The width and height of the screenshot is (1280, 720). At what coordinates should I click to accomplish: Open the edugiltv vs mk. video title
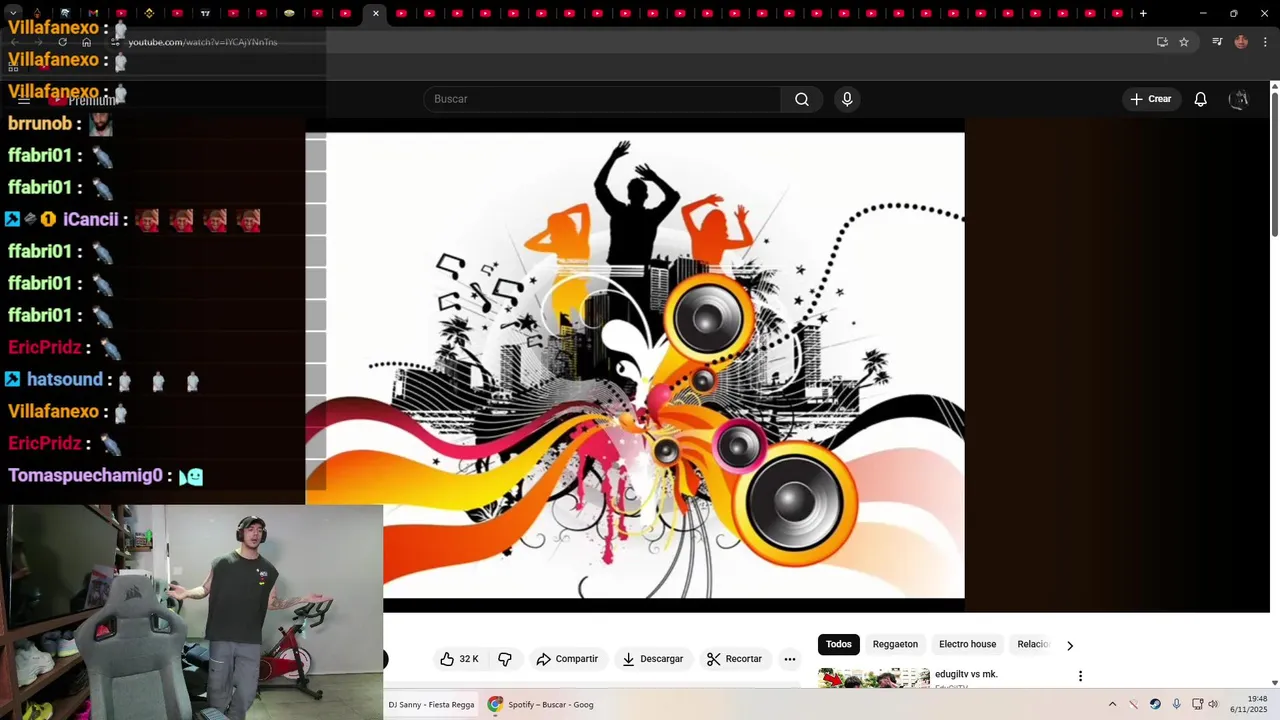[x=966, y=674]
